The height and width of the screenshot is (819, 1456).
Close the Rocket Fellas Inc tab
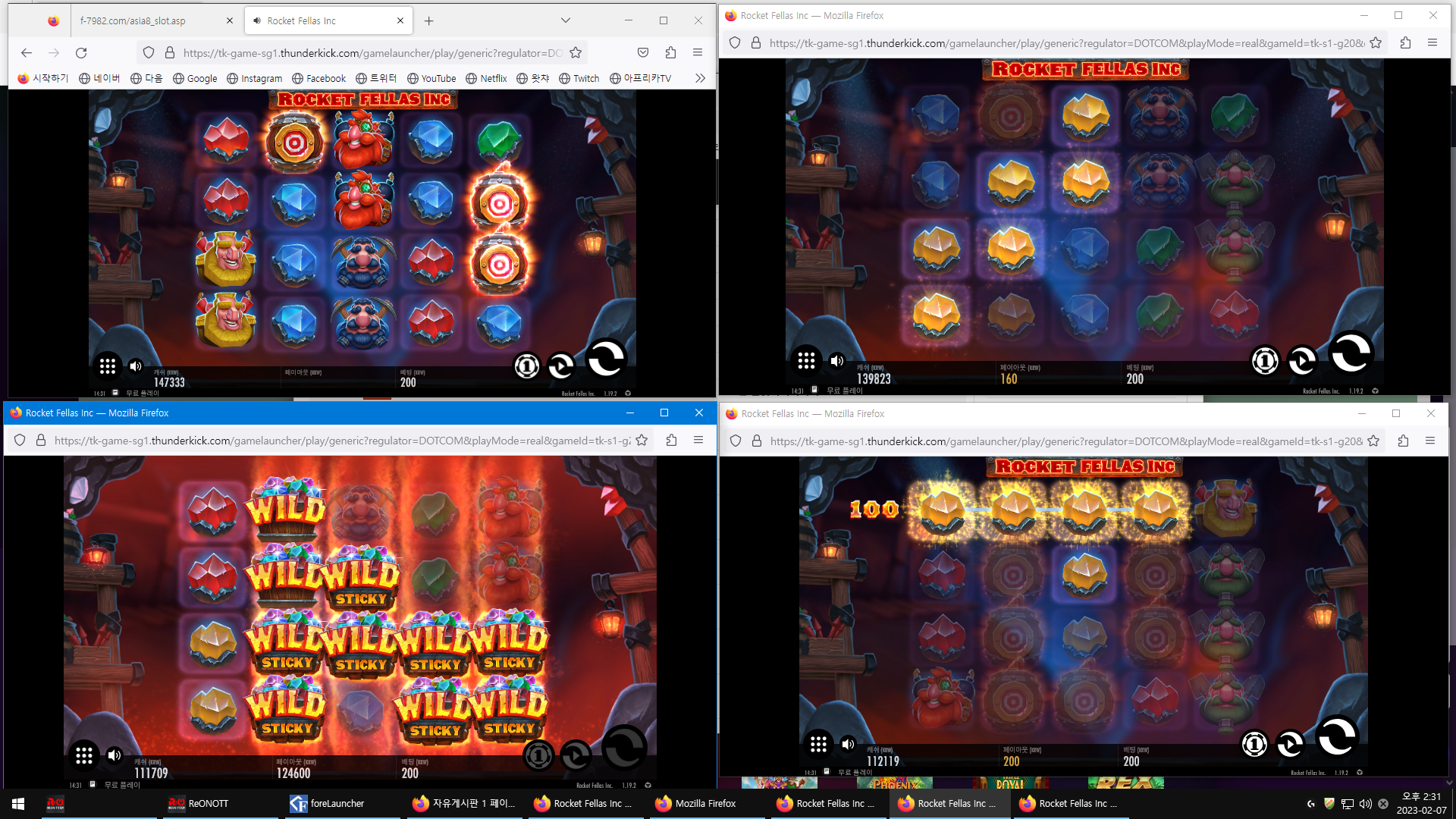tap(400, 20)
